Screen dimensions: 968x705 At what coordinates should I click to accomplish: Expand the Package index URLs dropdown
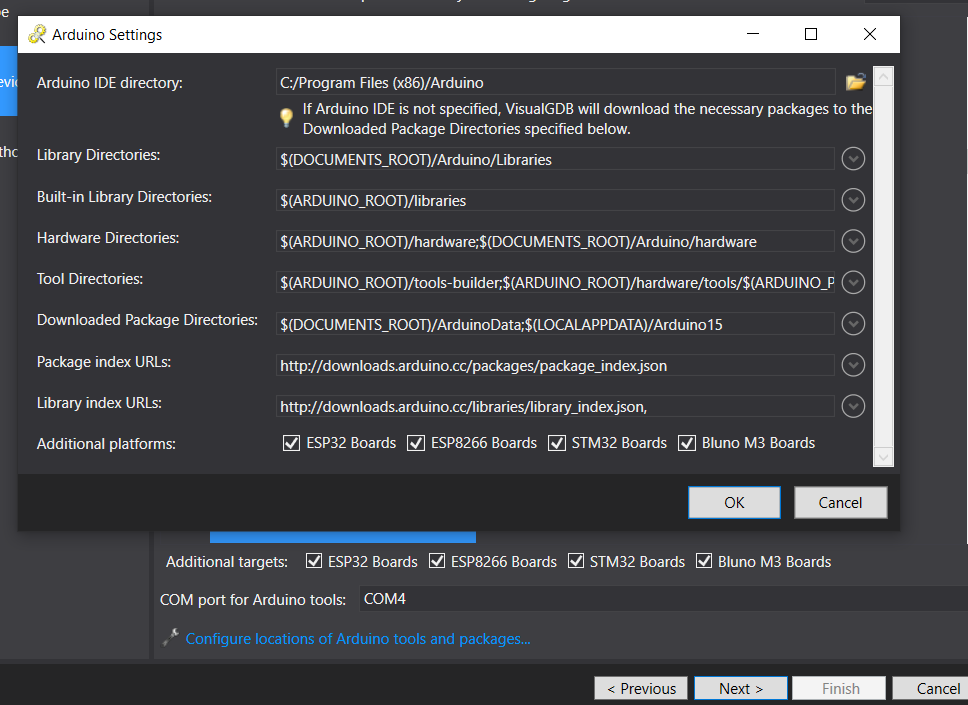pos(853,365)
